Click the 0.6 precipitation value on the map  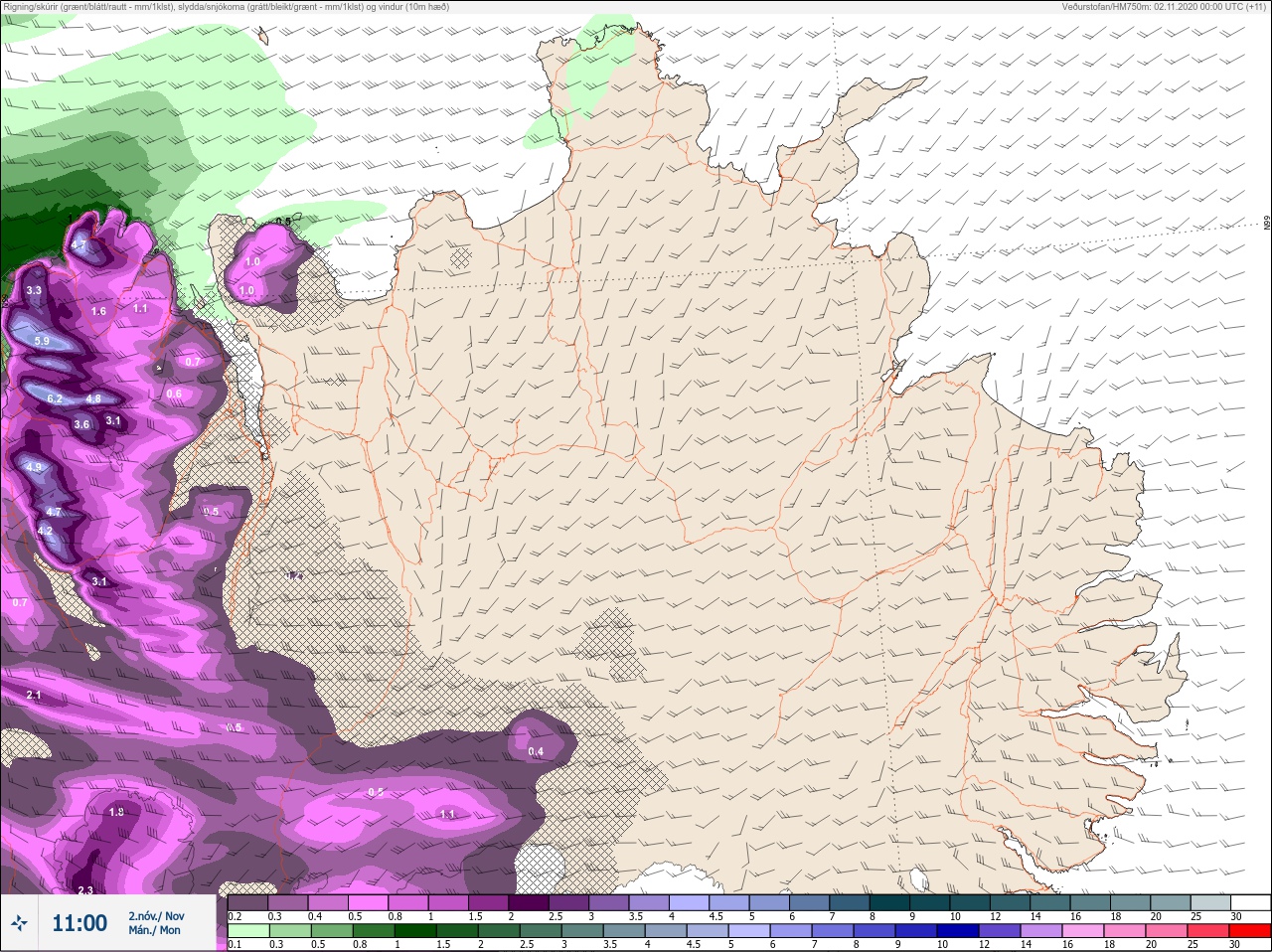click(x=174, y=394)
